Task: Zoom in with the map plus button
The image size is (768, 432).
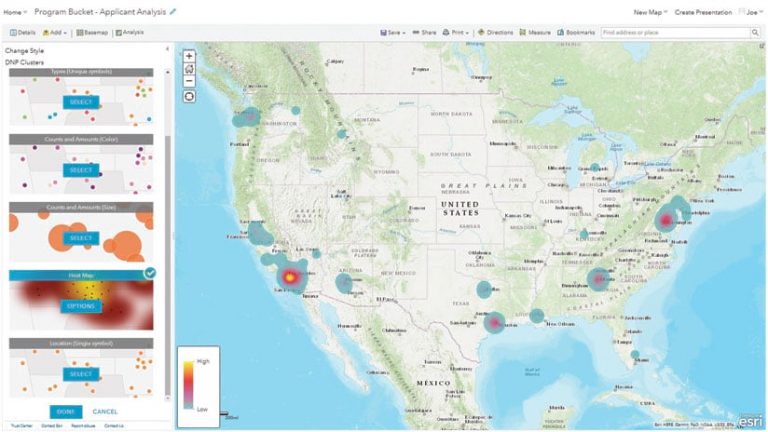Action: coord(189,56)
